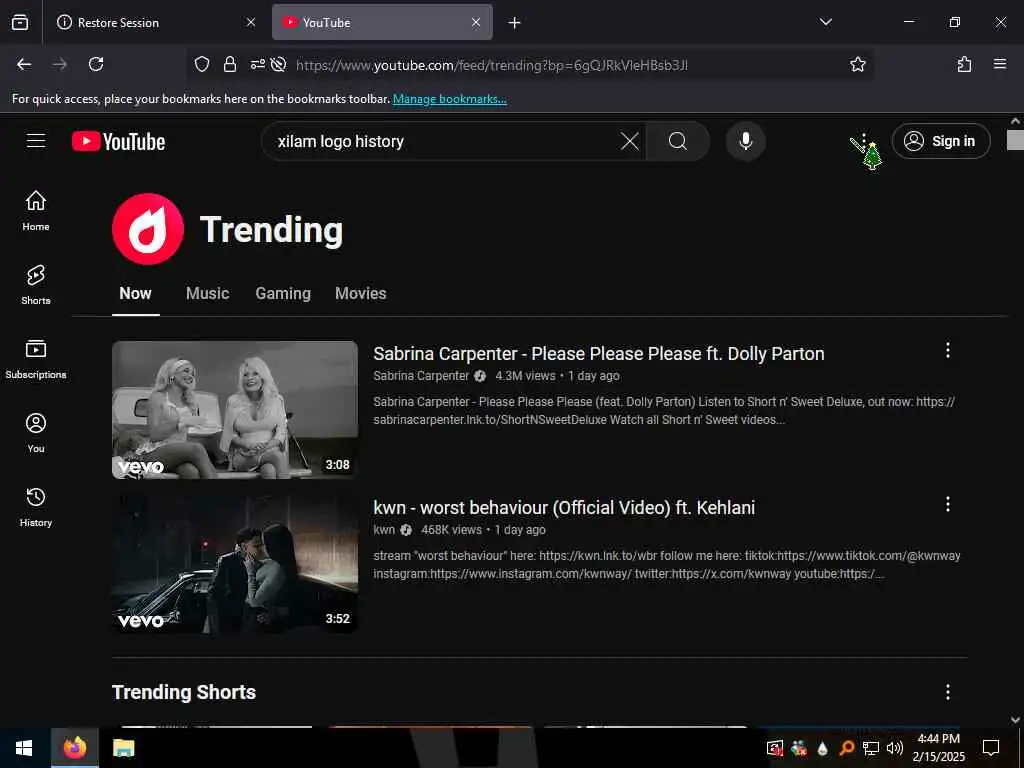
Task: Open the YouTube hamburger guide menu
Action: pos(36,141)
